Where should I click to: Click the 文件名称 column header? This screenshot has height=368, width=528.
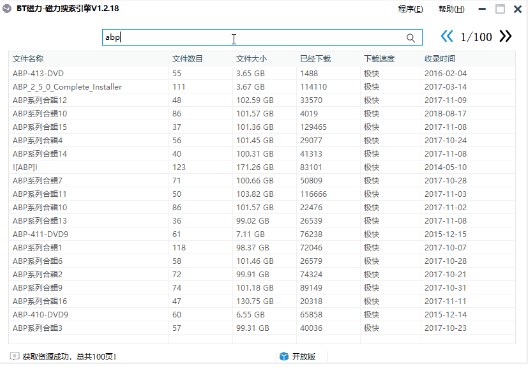28,59
